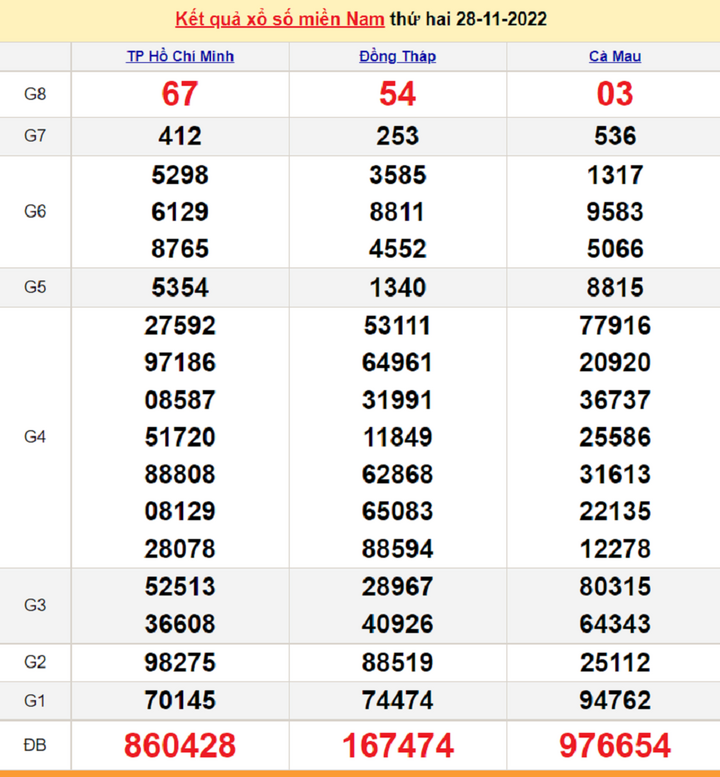720x777 pixels.
Task: Click G4 number 11849
Action: point(397,437)
